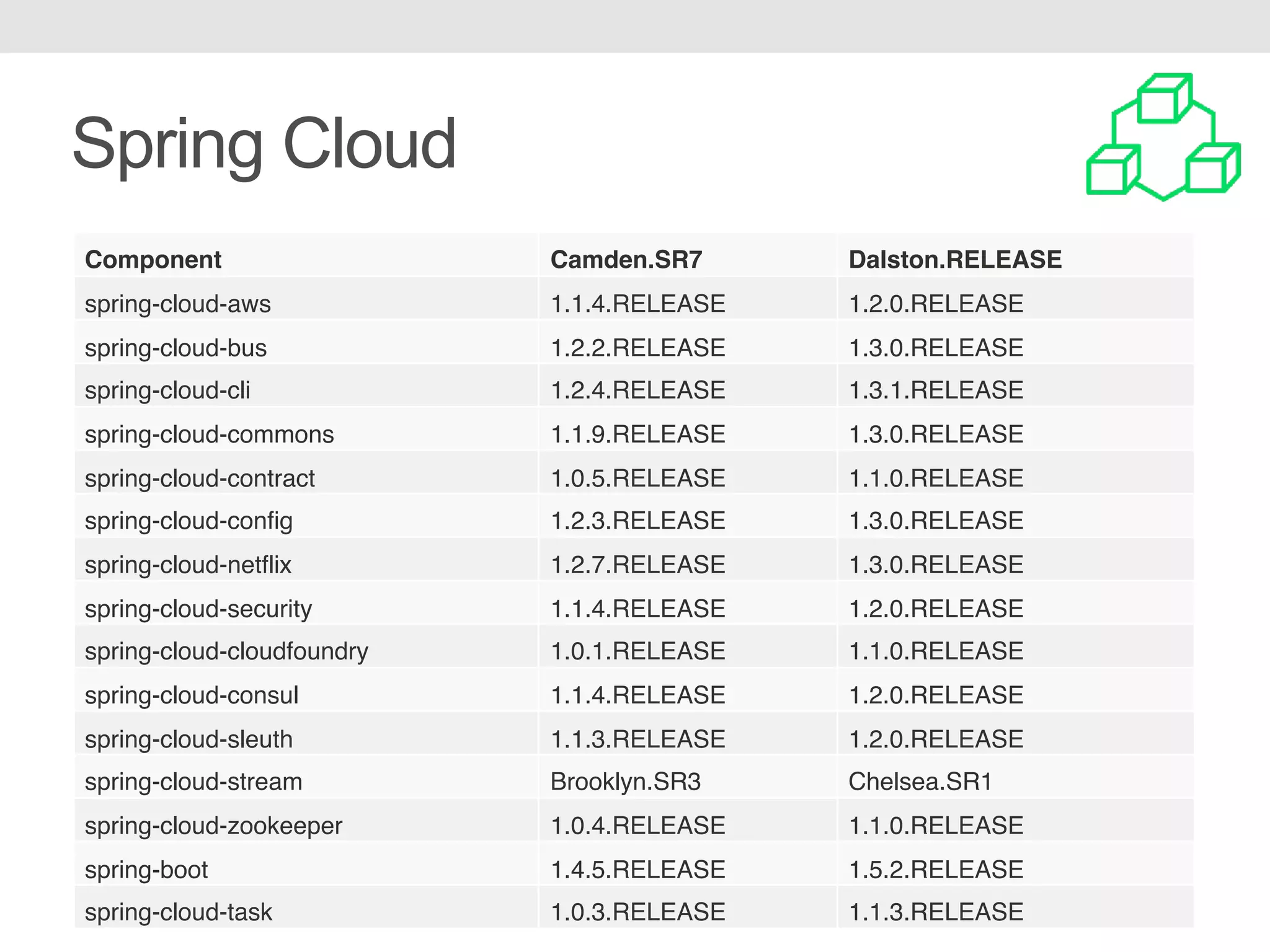Click Camden version 1.0.4.RELEASE for zookeeper
Image resolution: width=1270 pixels, height=952 pixels.
point(638,826)
